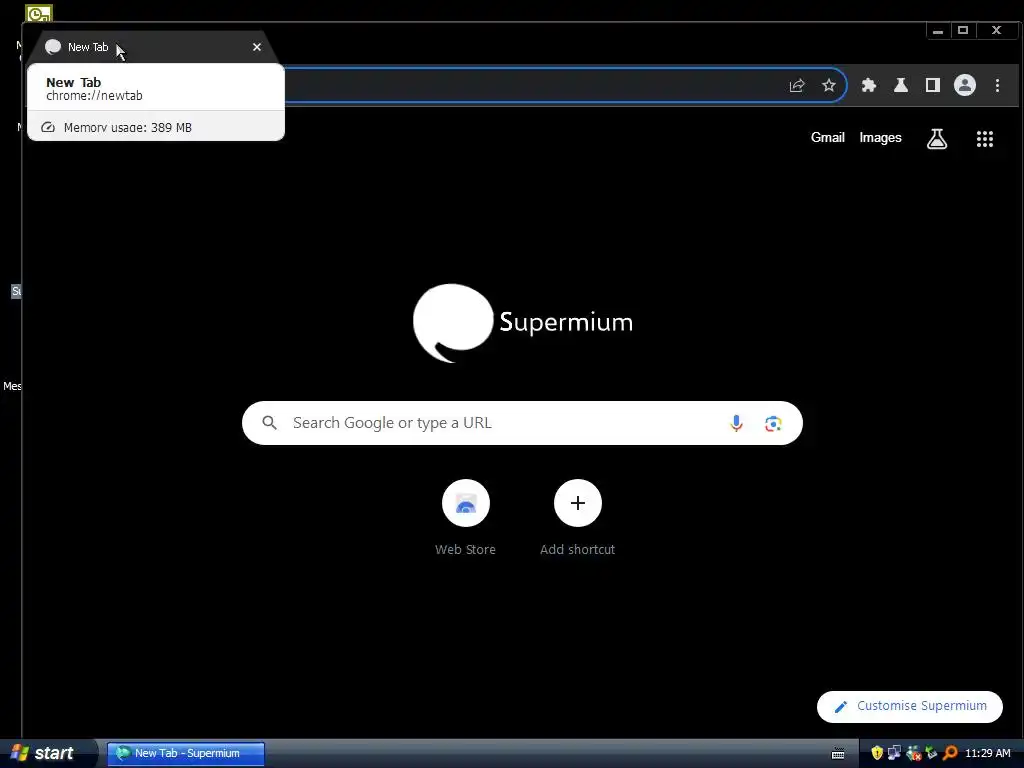Click the magnifier icon in the search box

pos(269,423)
